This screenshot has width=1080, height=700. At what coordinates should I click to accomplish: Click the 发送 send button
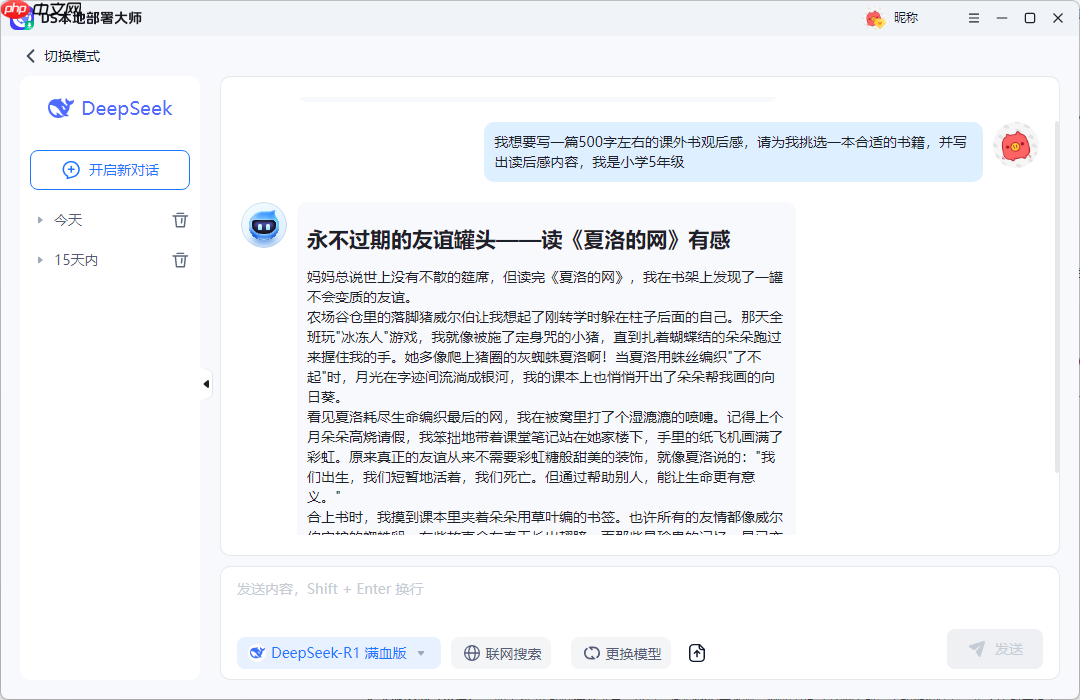tap(995, 649)
